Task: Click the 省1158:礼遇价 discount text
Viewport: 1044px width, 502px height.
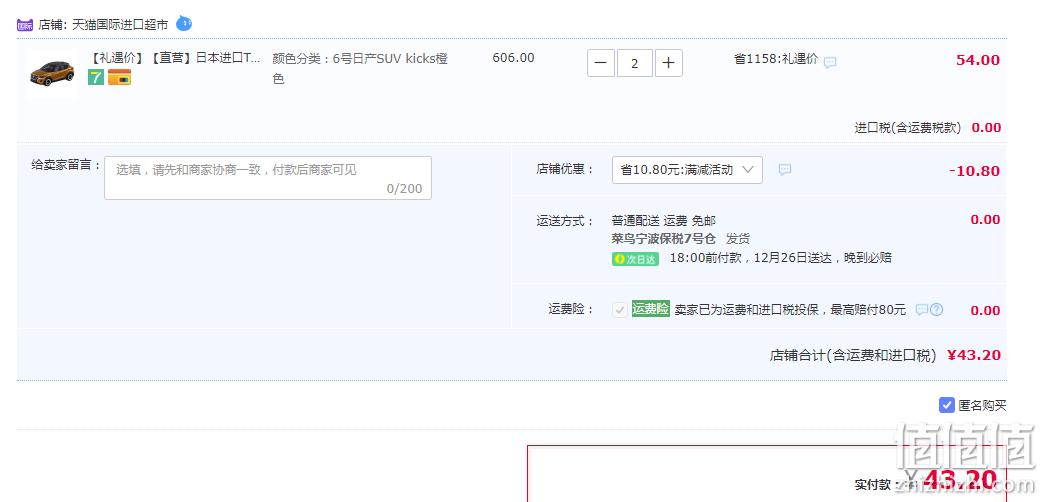Action: point(776,59)
